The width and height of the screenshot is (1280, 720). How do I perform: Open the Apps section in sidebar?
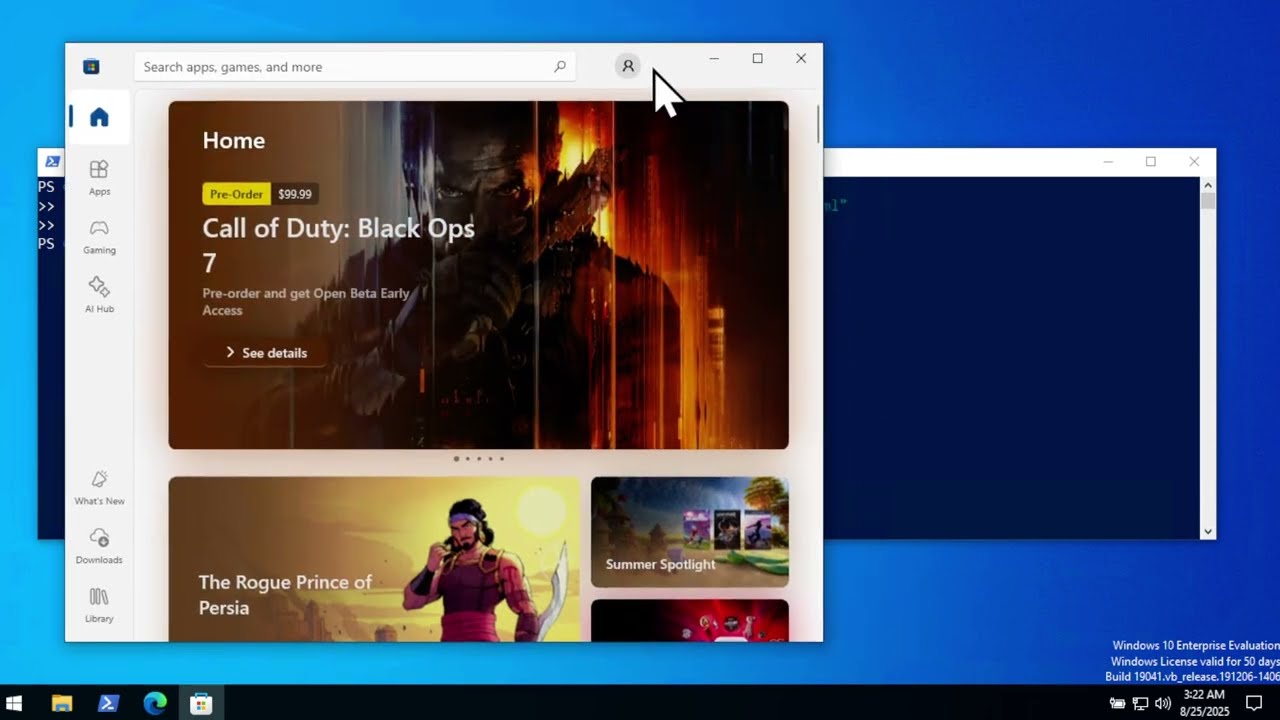pos(99,177)
